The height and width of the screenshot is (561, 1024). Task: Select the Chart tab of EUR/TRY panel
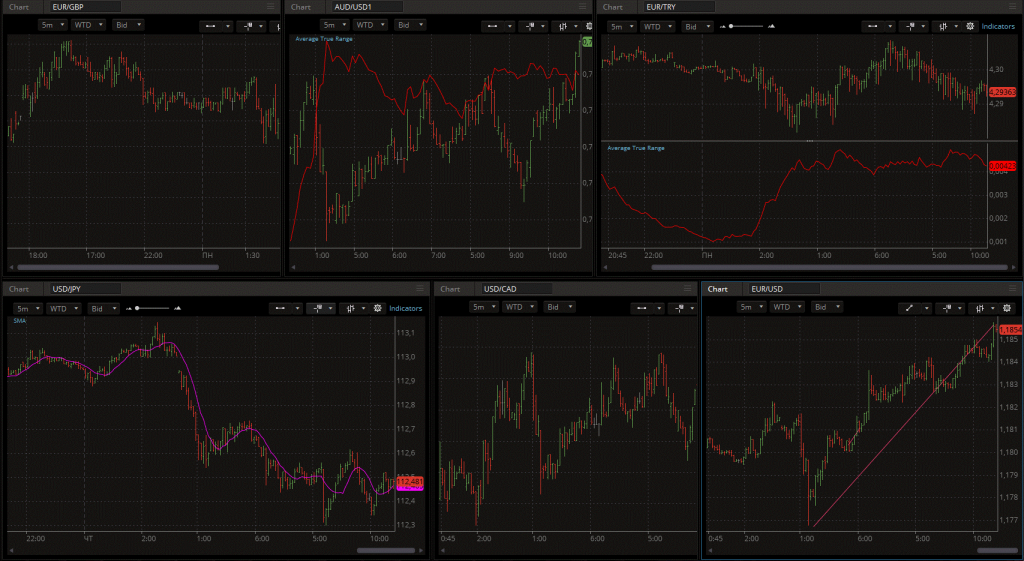(x=613, y=7)
